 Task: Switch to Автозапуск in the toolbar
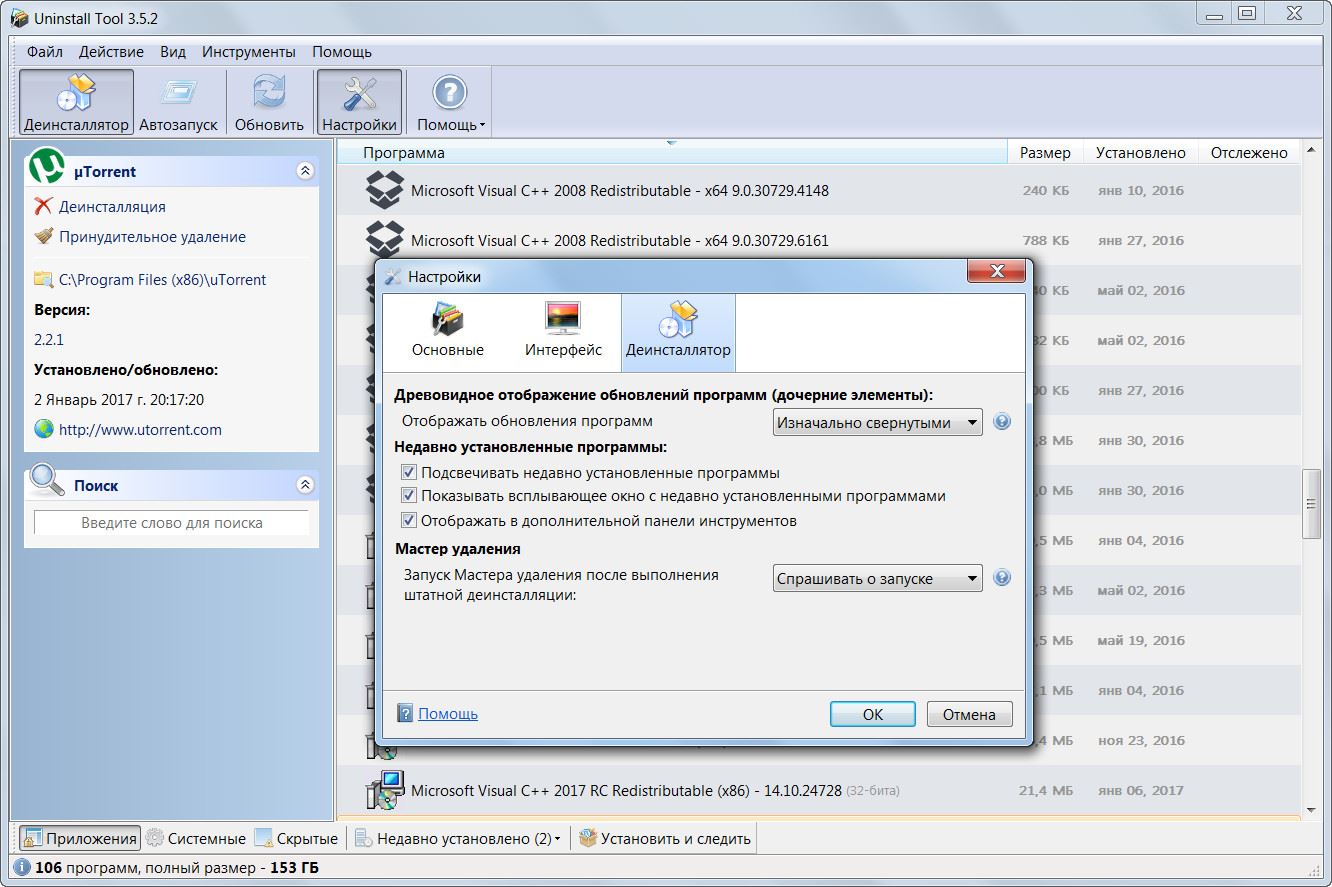178,102
